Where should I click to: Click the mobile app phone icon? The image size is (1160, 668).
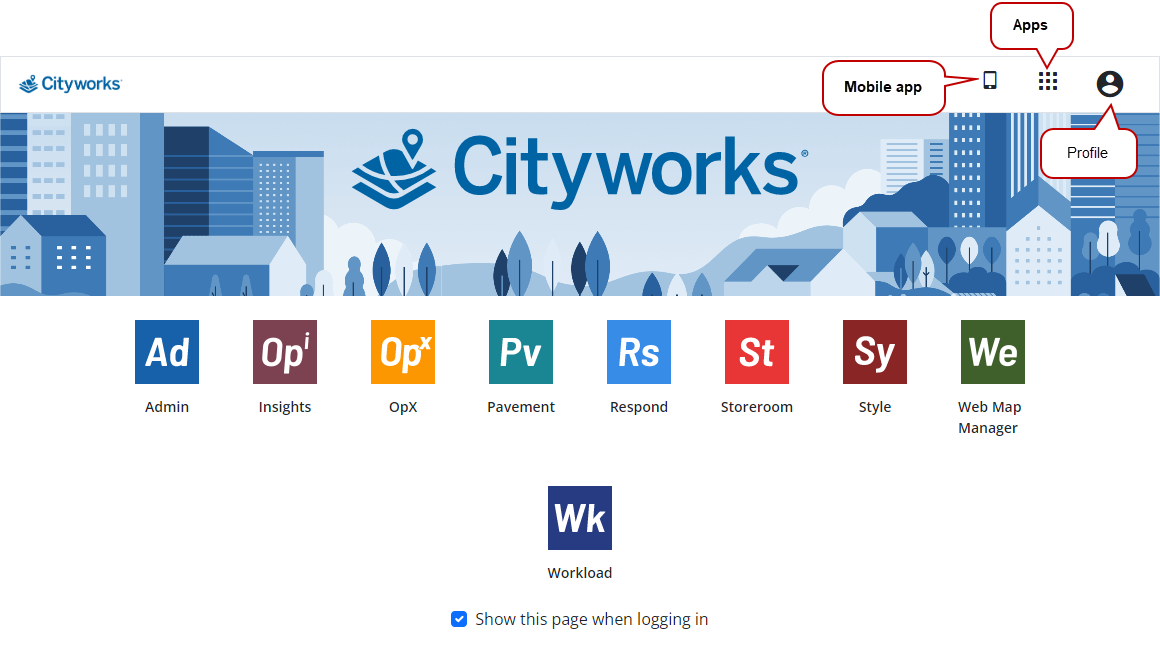[x=990, y=81]
